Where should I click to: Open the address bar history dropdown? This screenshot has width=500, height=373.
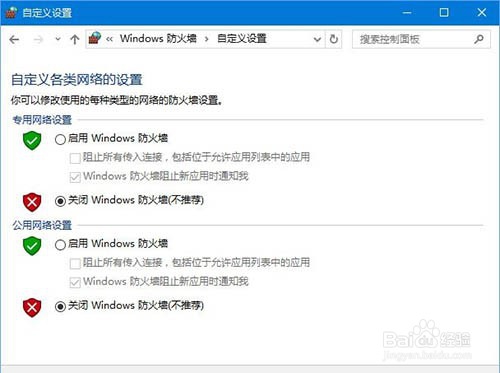317,39
